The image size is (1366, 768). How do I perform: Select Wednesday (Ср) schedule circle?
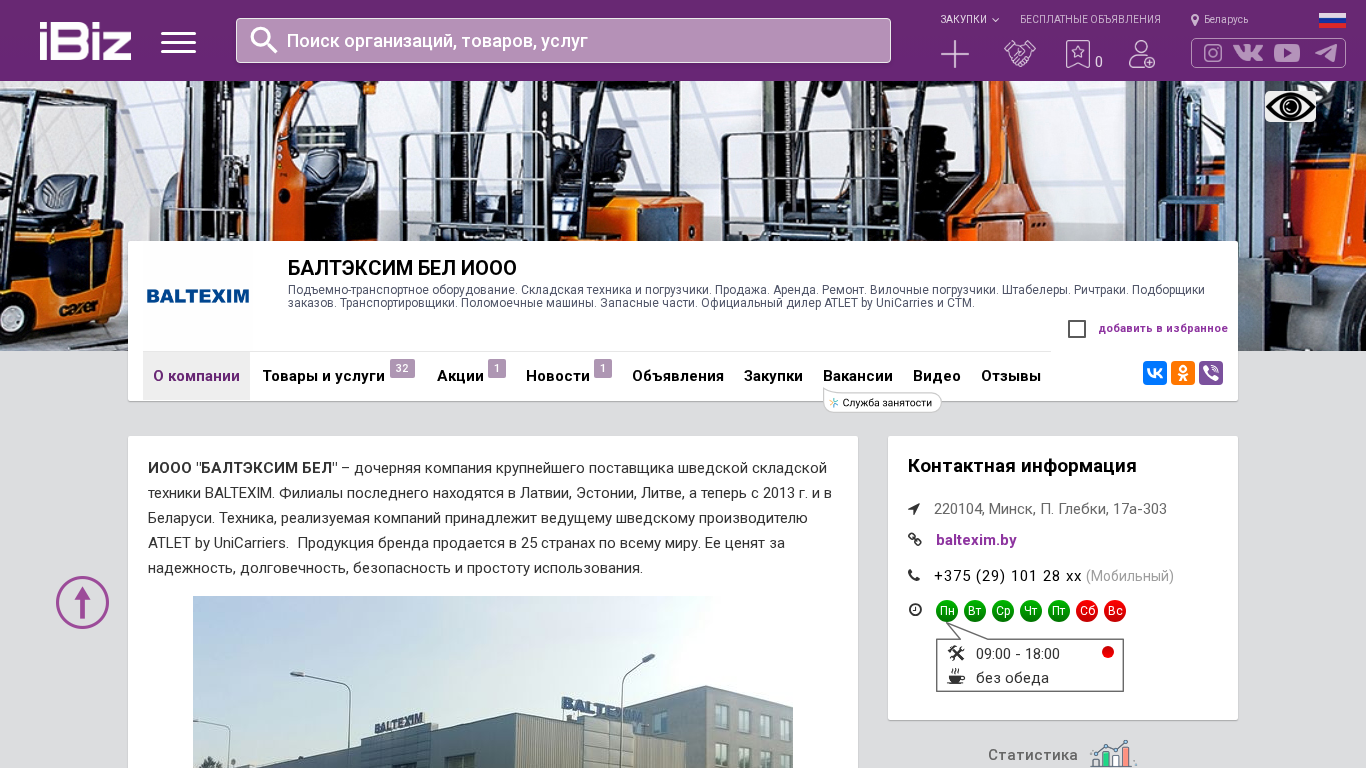[x=1003, y=611]
